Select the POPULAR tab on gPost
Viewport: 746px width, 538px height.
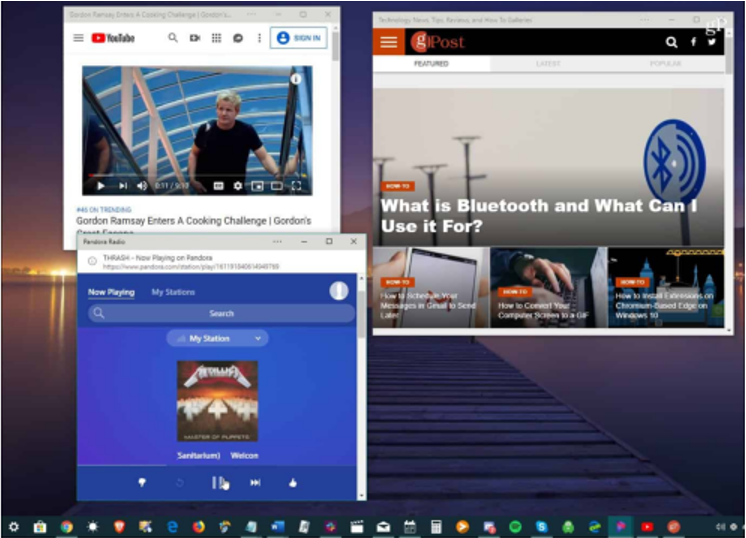coord(665,64)
